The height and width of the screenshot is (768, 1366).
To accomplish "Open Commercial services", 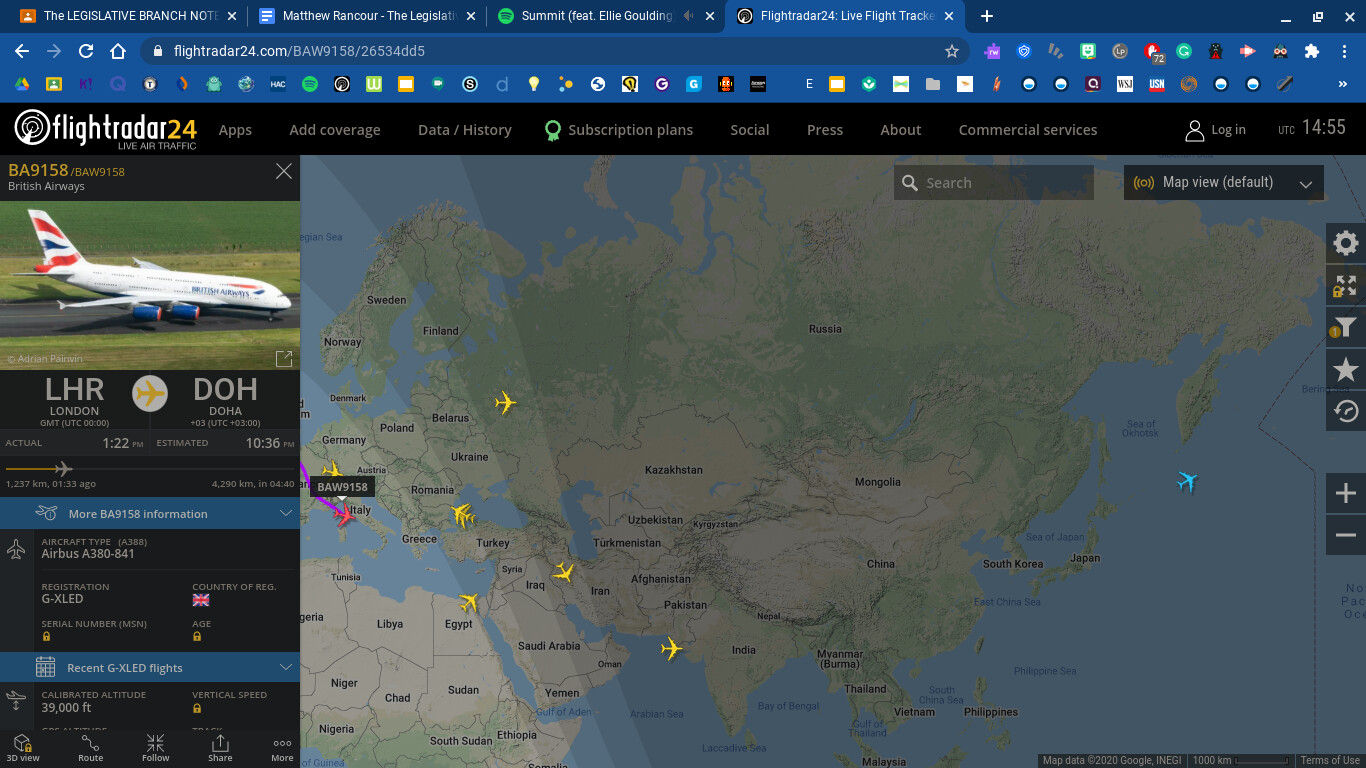I will pos(1028,130).
